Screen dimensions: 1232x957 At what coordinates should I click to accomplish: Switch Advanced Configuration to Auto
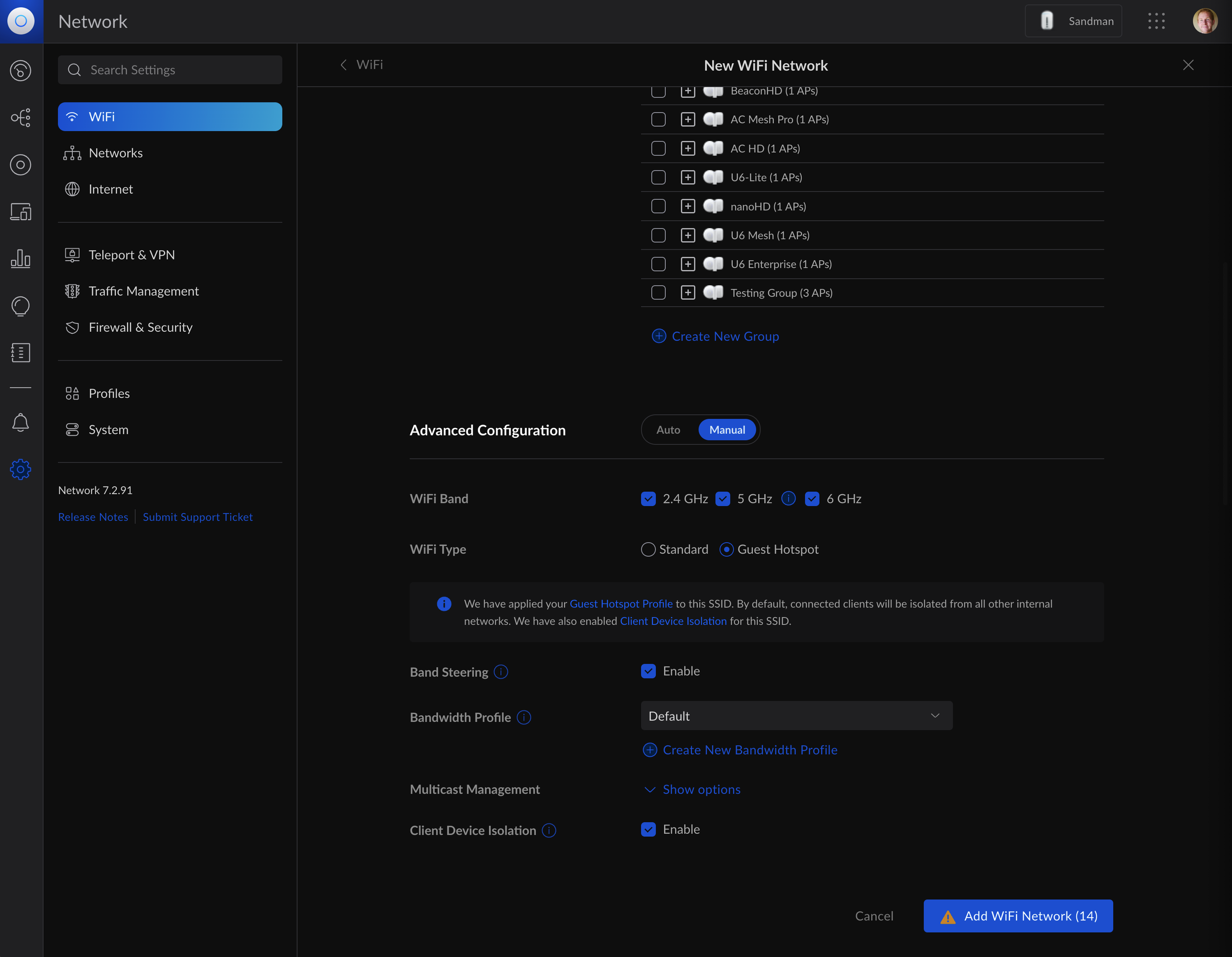[668, 430]
